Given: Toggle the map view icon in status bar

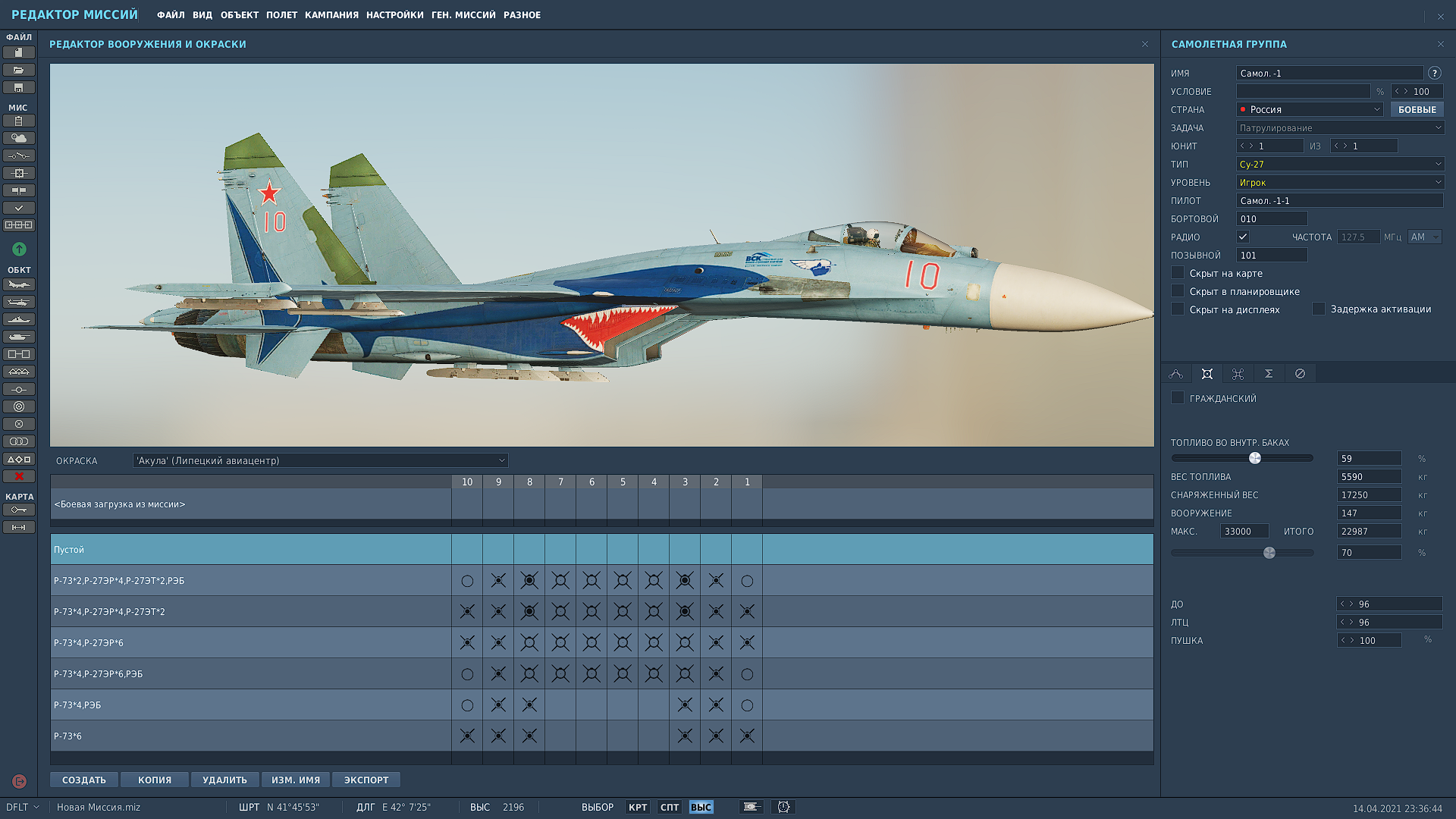Looking at the screenshot, I should 752,807.
